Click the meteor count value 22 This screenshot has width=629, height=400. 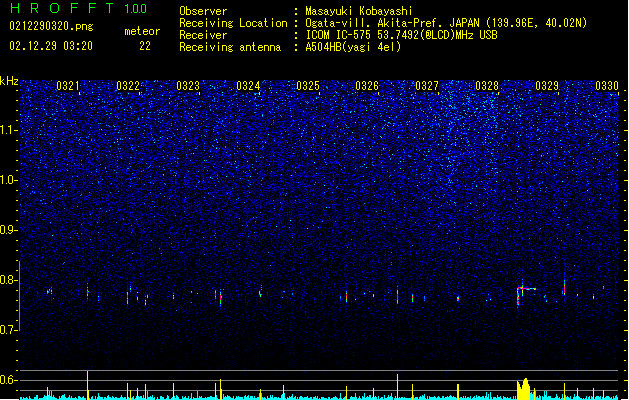[x=145, y=46]
